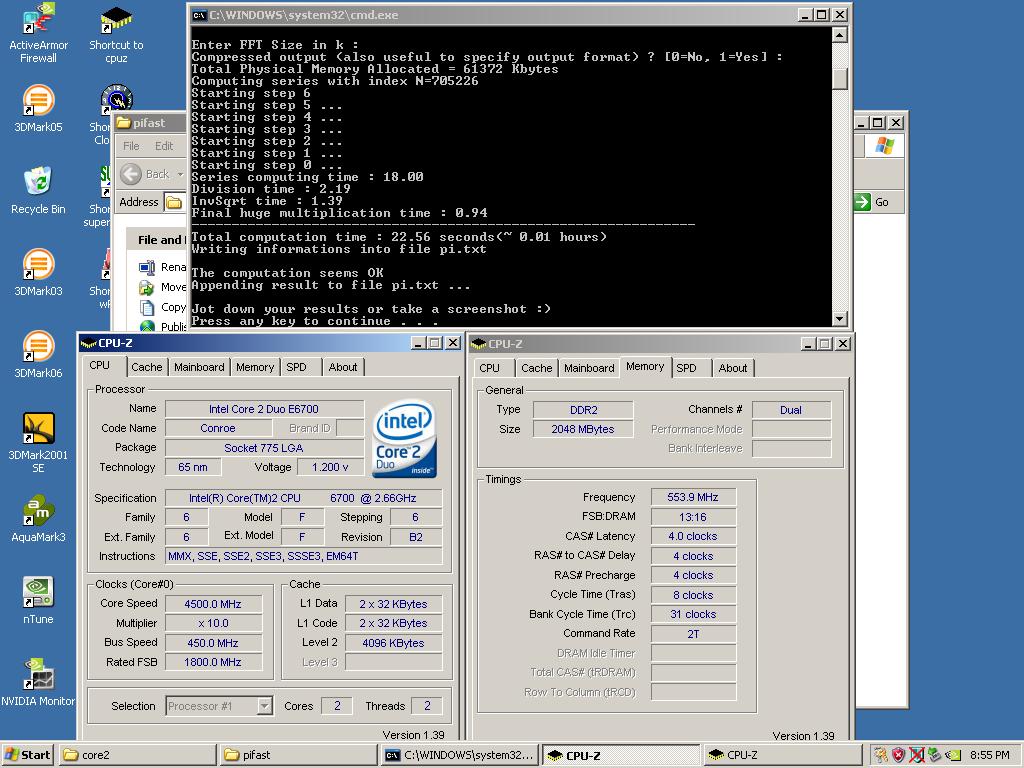Click the Publish file task icon
The height and width of the screenshot is (768, 1024).
(147, 326)
